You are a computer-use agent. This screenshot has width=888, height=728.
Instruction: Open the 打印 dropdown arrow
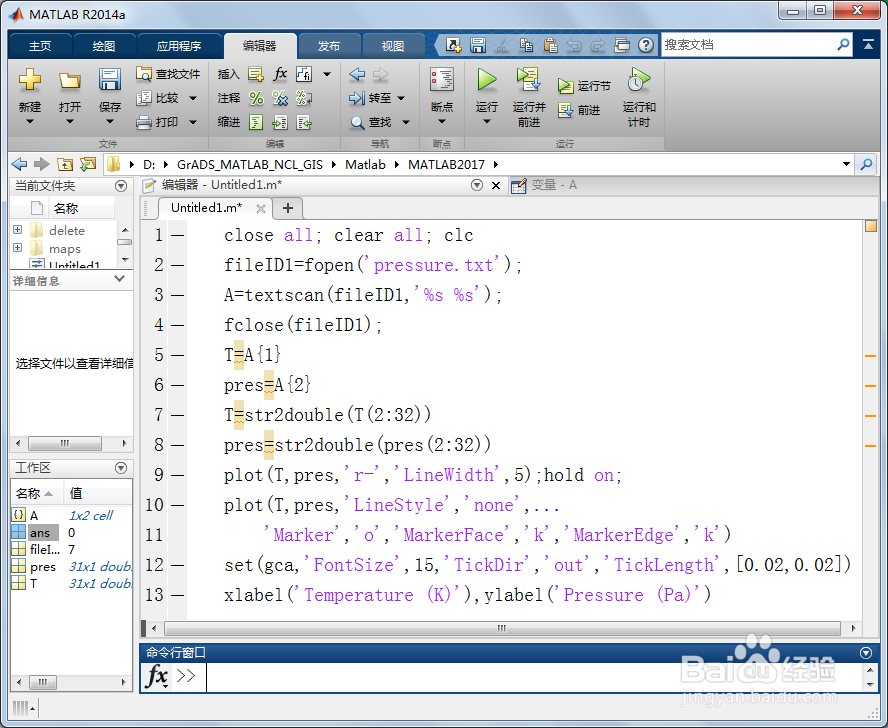(x=193, y=122)
